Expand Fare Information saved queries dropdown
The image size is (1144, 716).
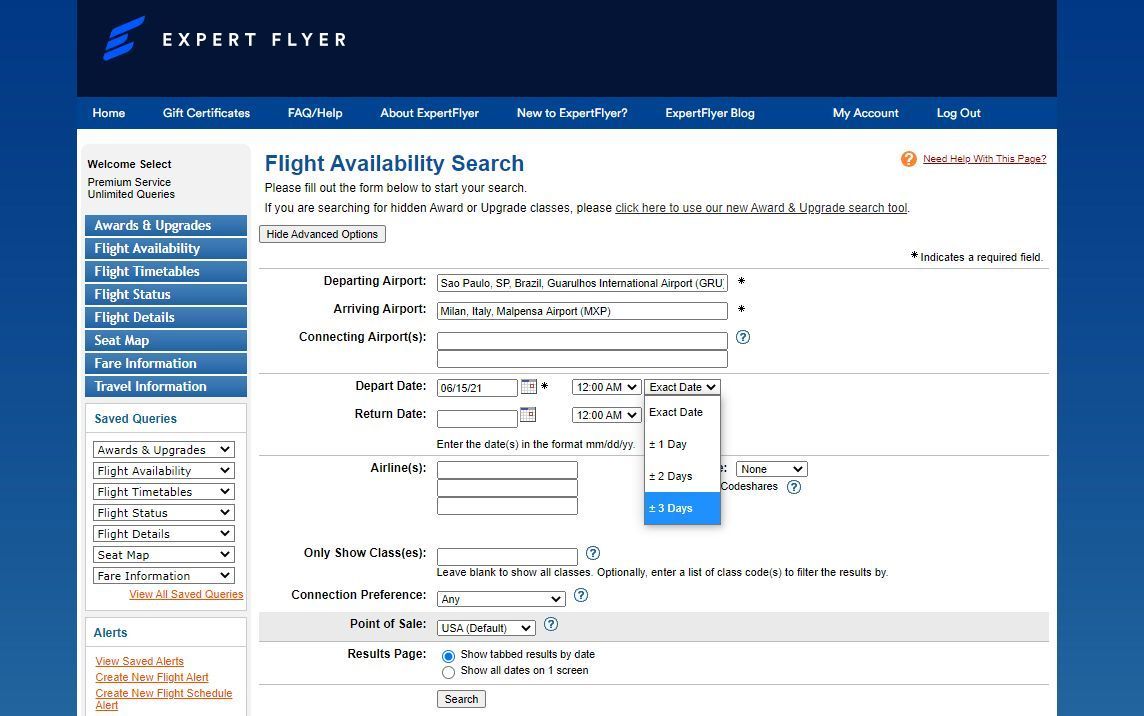pyautogui.click(x=163, y=576)
